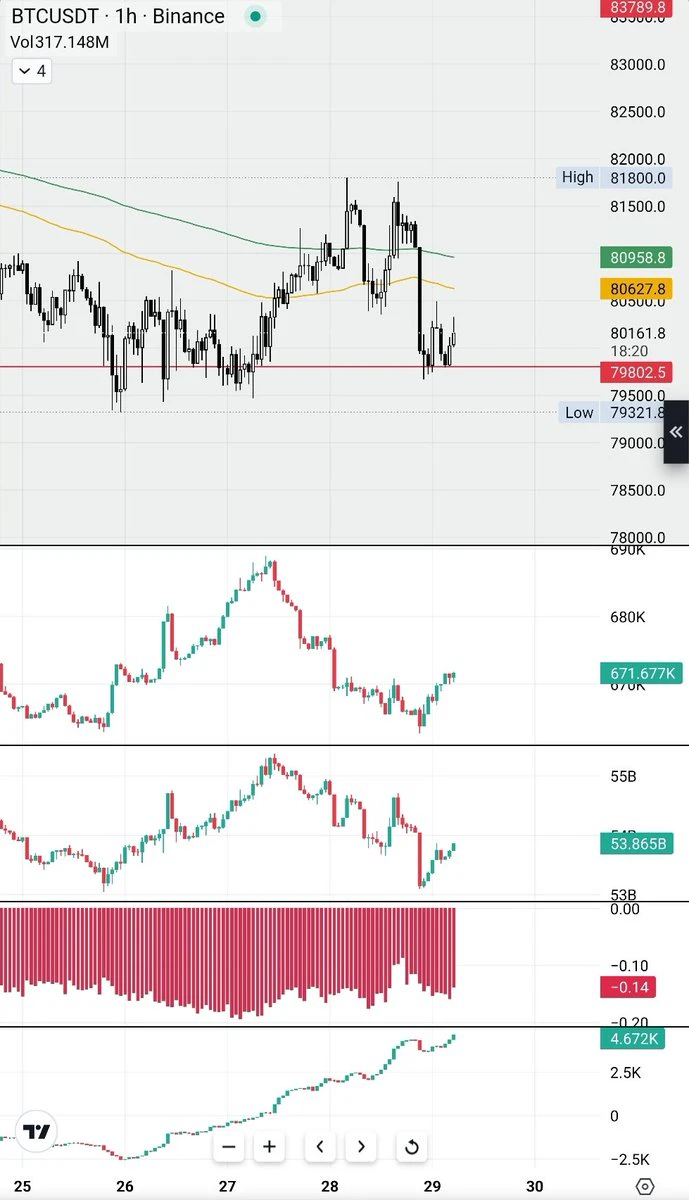Zoom in with the plus button
The width and height of the screenshot is (689, 1200).
pos(269,1146)
